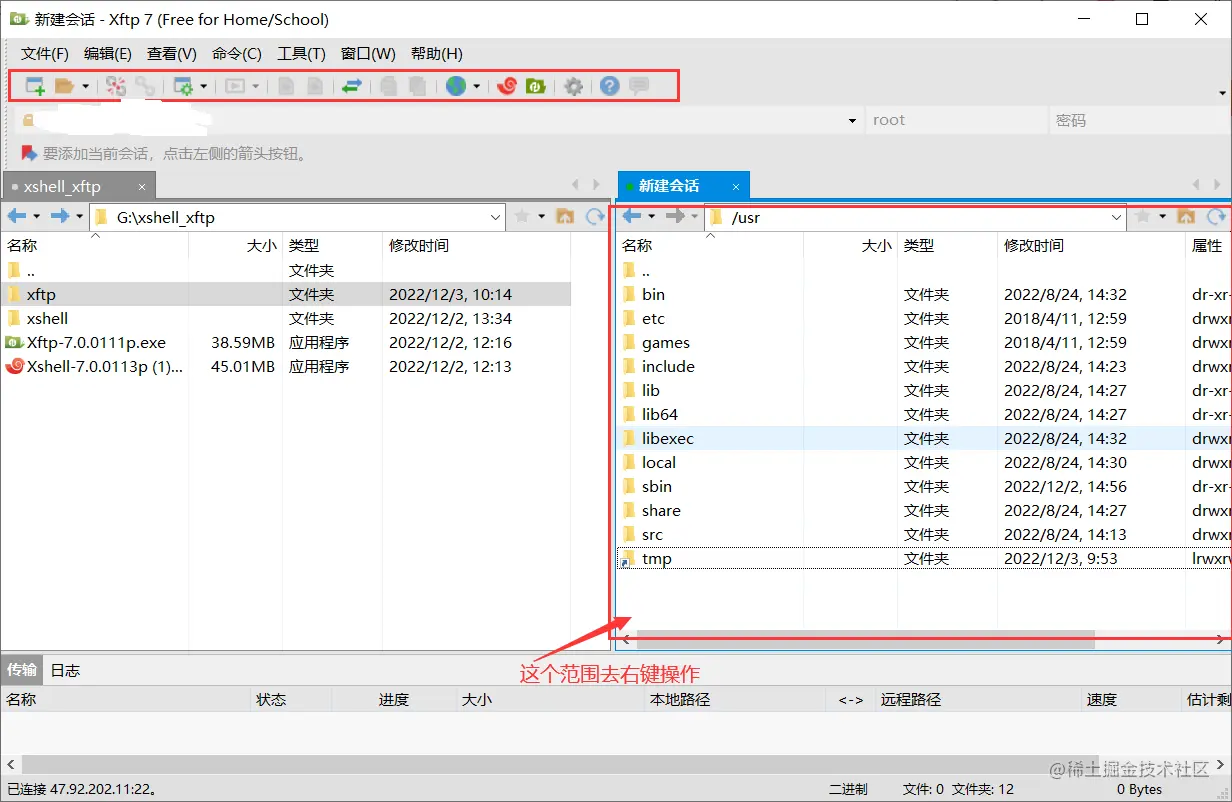This screenshot has width=1232, height=802.
Task: Open the 文件(F) menu
Action: click(45, 54)
